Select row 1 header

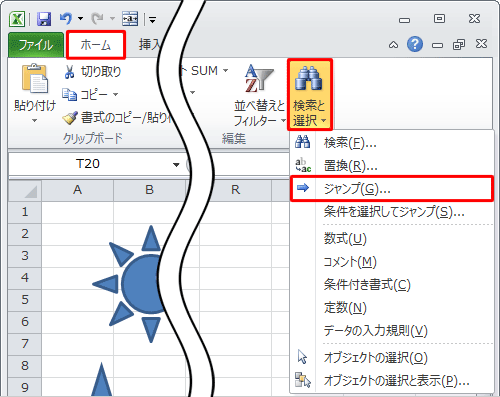25,212
